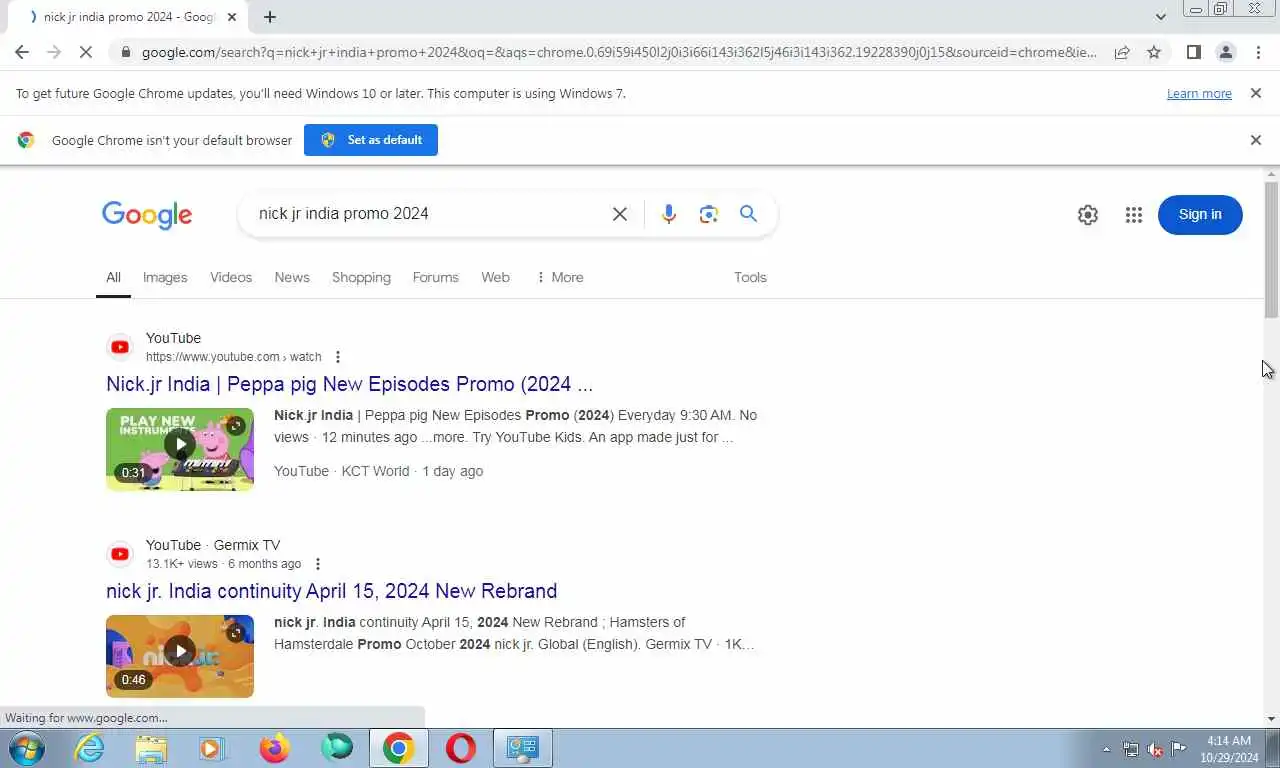Open Nick.jr India Peppa pig New Episodes link
The height and width of the screenshot is (768, 1280).
[x=349, y=384]
